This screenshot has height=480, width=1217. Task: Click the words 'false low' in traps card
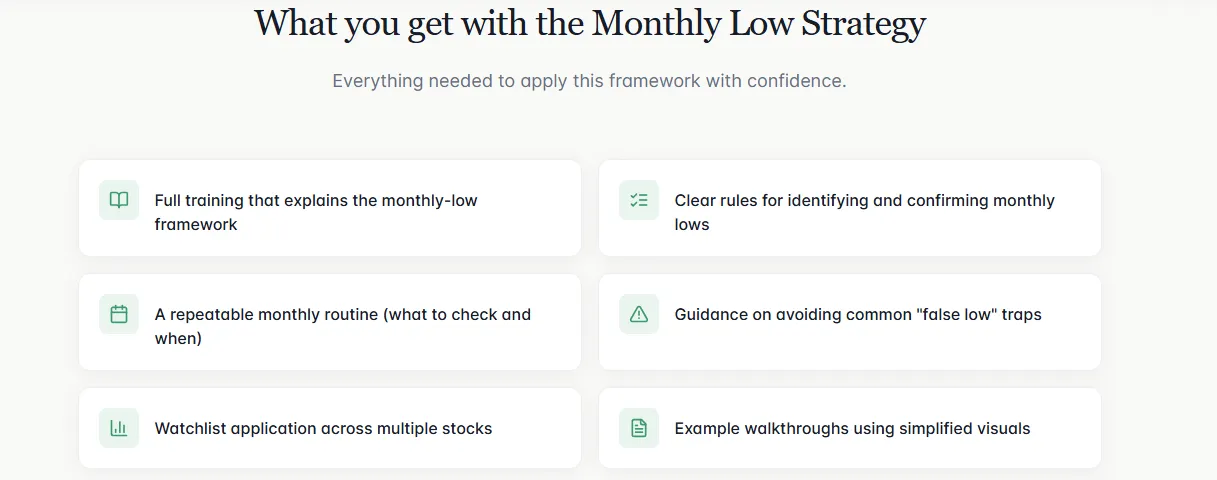(x=962, y=315)
